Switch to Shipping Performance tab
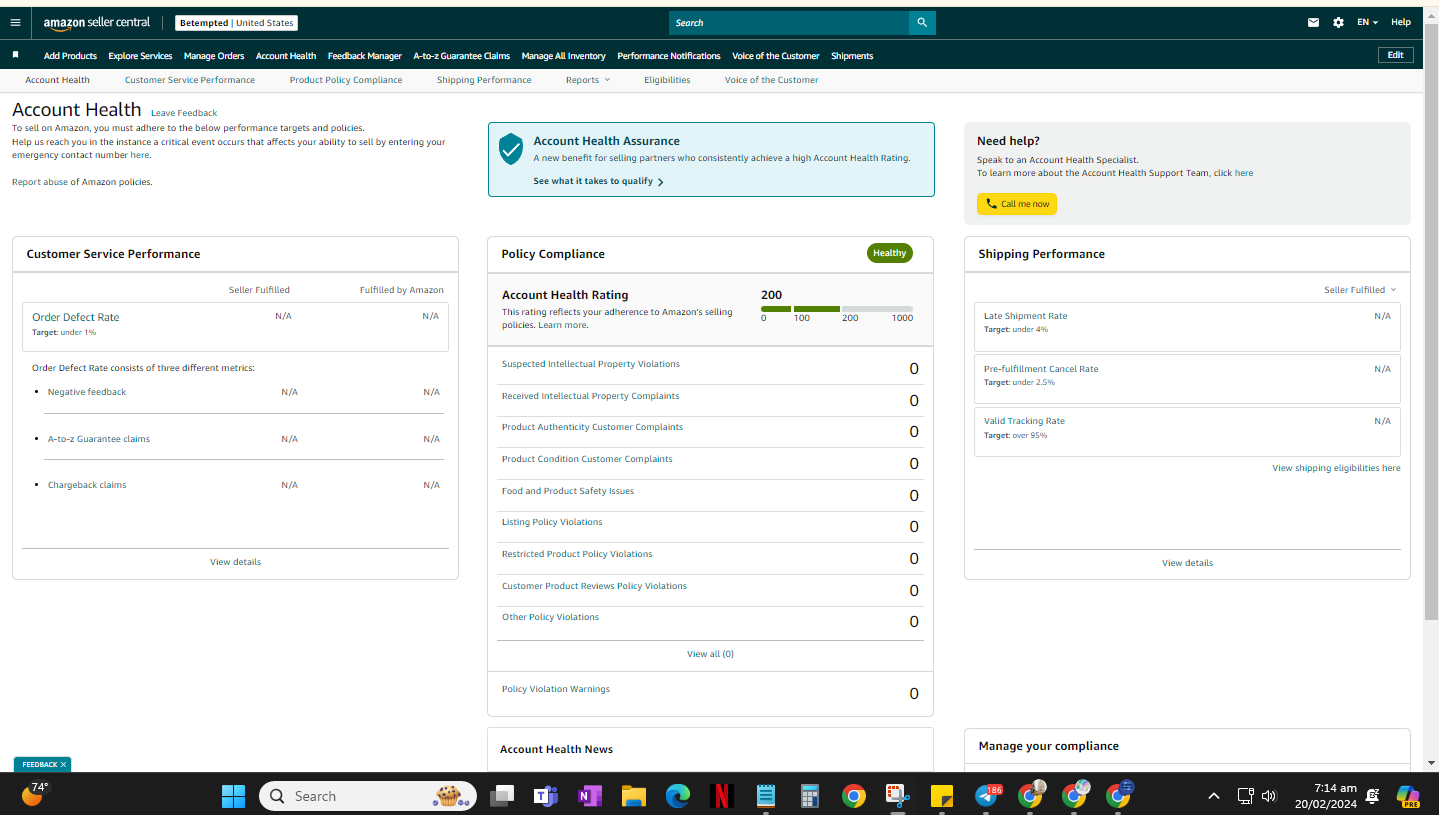The width and height of the screenshot is (1439, 815). 484,80
